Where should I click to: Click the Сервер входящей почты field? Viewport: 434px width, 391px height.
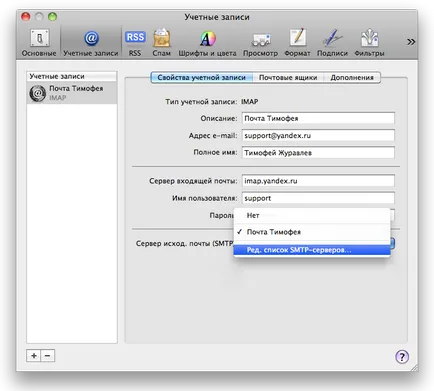coord(318,181)
